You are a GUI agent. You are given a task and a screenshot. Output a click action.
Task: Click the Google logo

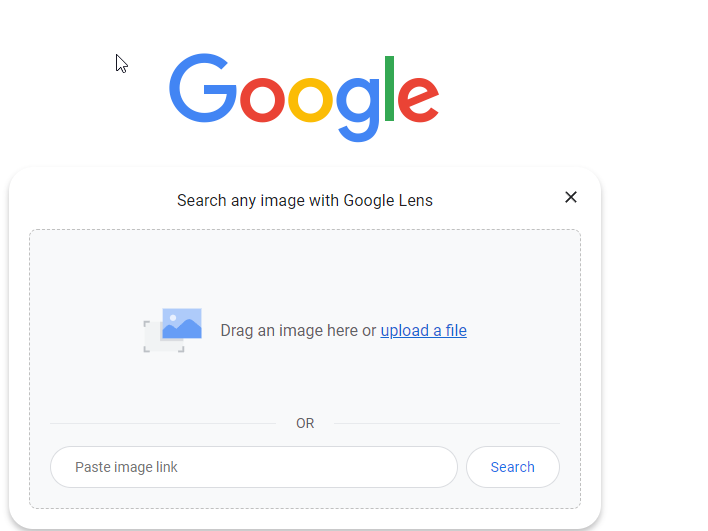tap(304, 96)
